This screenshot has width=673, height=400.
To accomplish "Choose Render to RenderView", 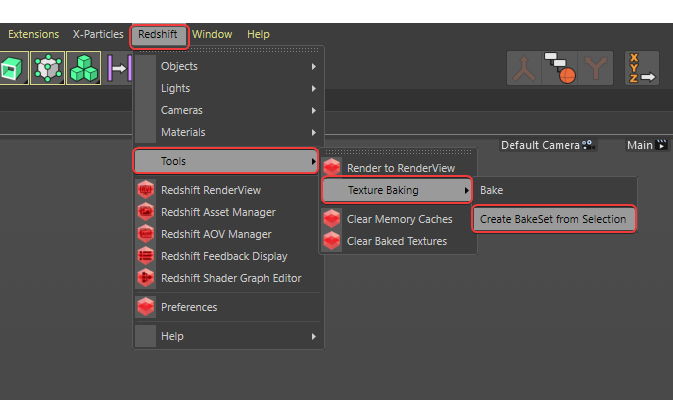I will (x=398, y=168).
